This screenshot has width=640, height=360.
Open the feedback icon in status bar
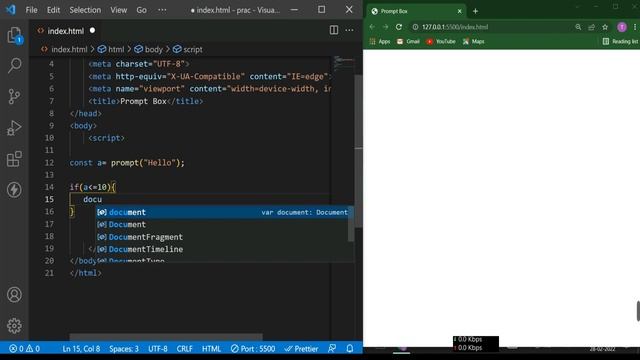[332, 349]
